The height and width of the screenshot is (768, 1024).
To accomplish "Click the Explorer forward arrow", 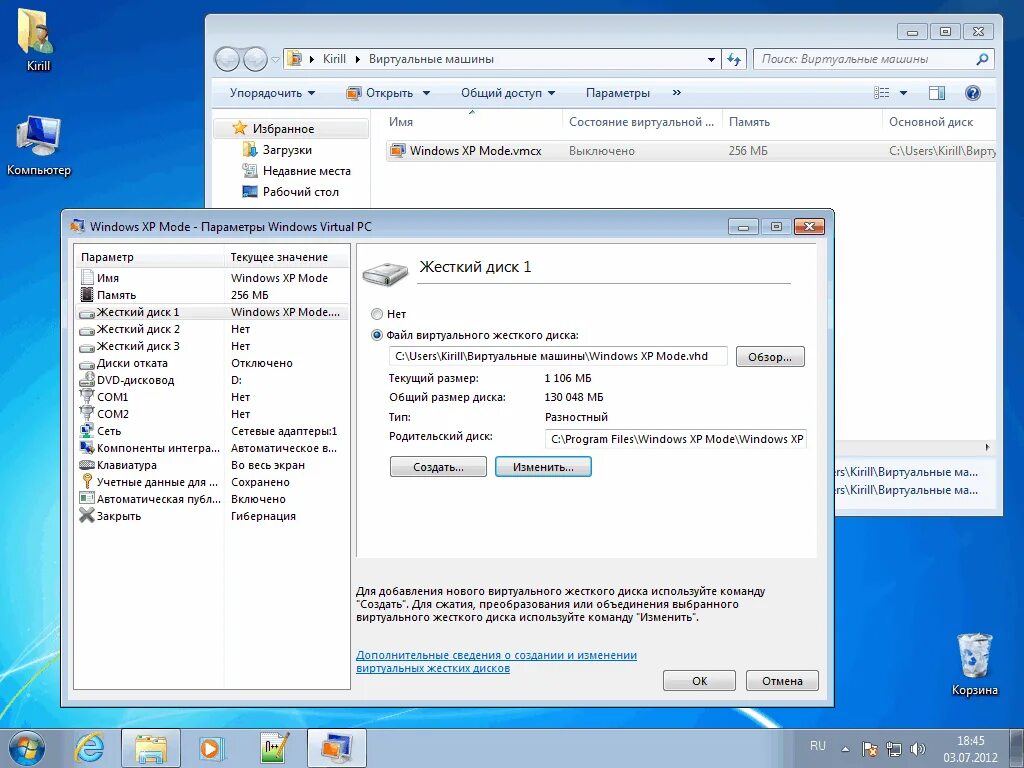I will click(255, 59).
